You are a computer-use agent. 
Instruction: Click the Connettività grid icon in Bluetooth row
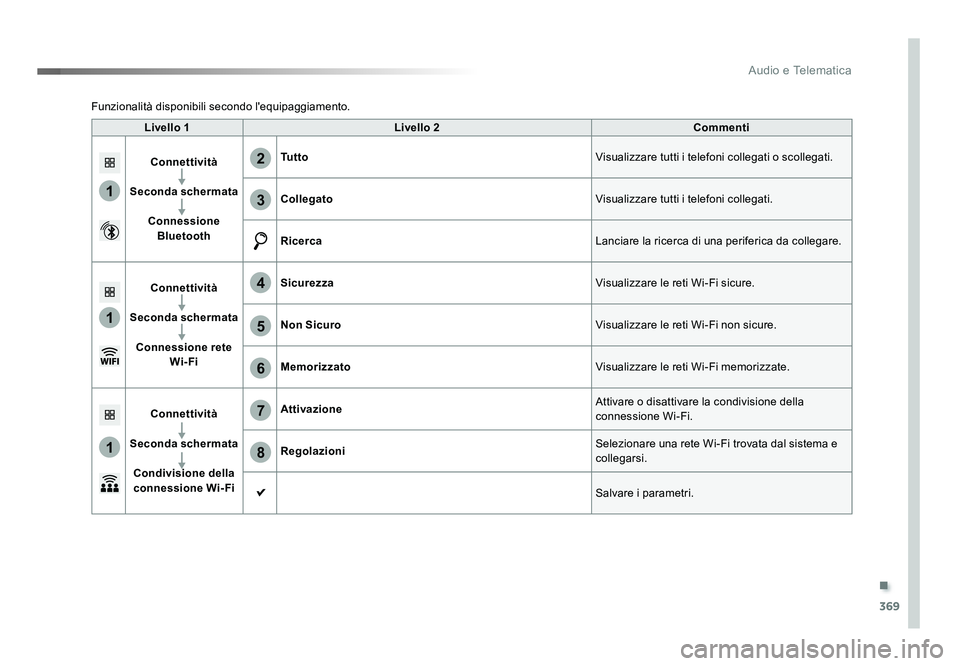[110, 163]
